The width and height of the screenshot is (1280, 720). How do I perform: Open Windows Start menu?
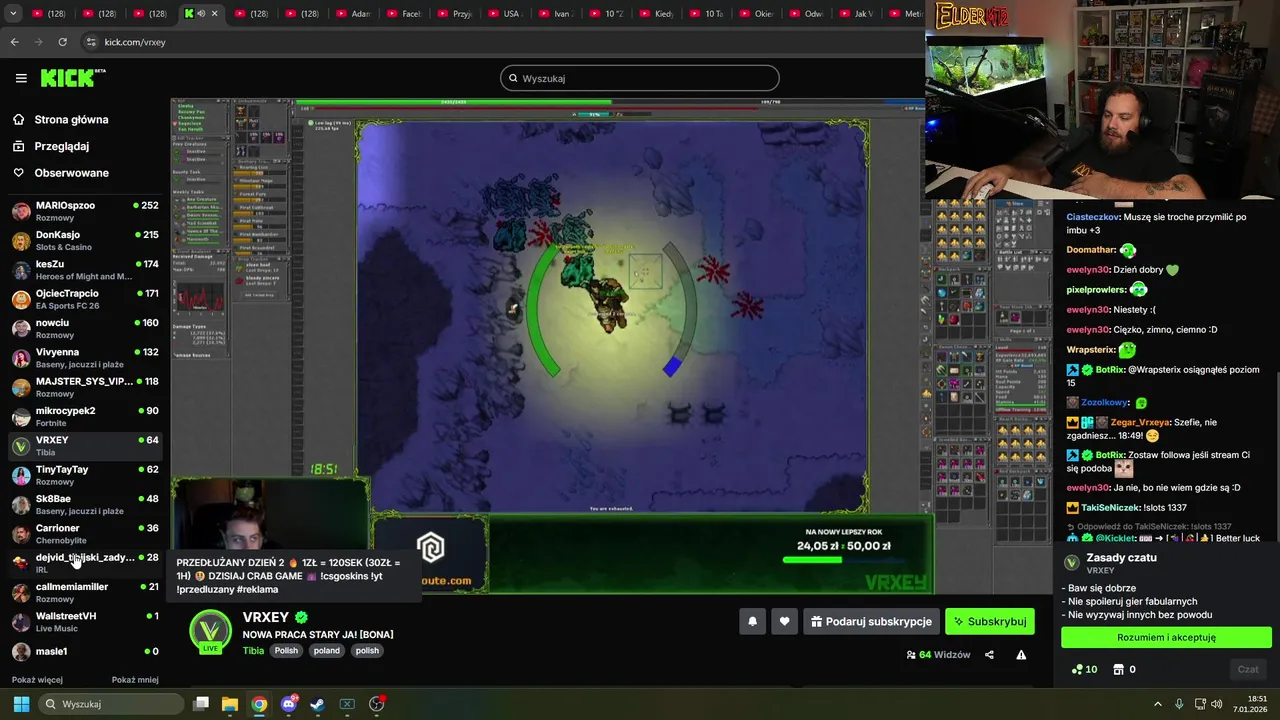pos(21,704)
